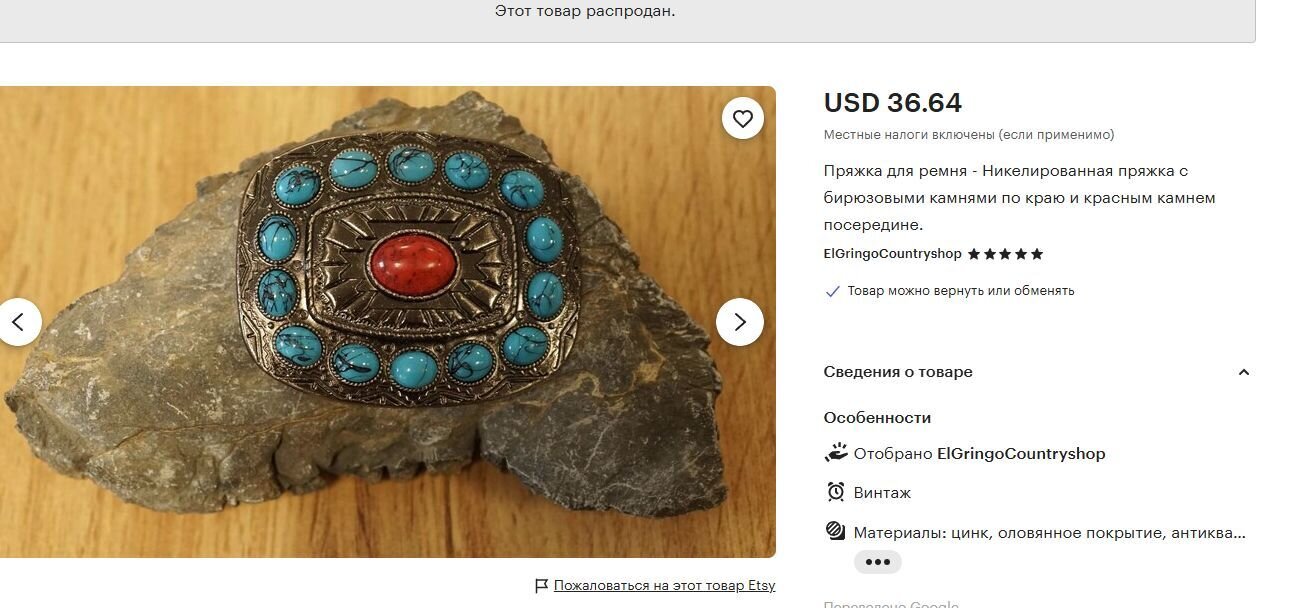Add item to favorites with heart icon

(x=742, y=119)
